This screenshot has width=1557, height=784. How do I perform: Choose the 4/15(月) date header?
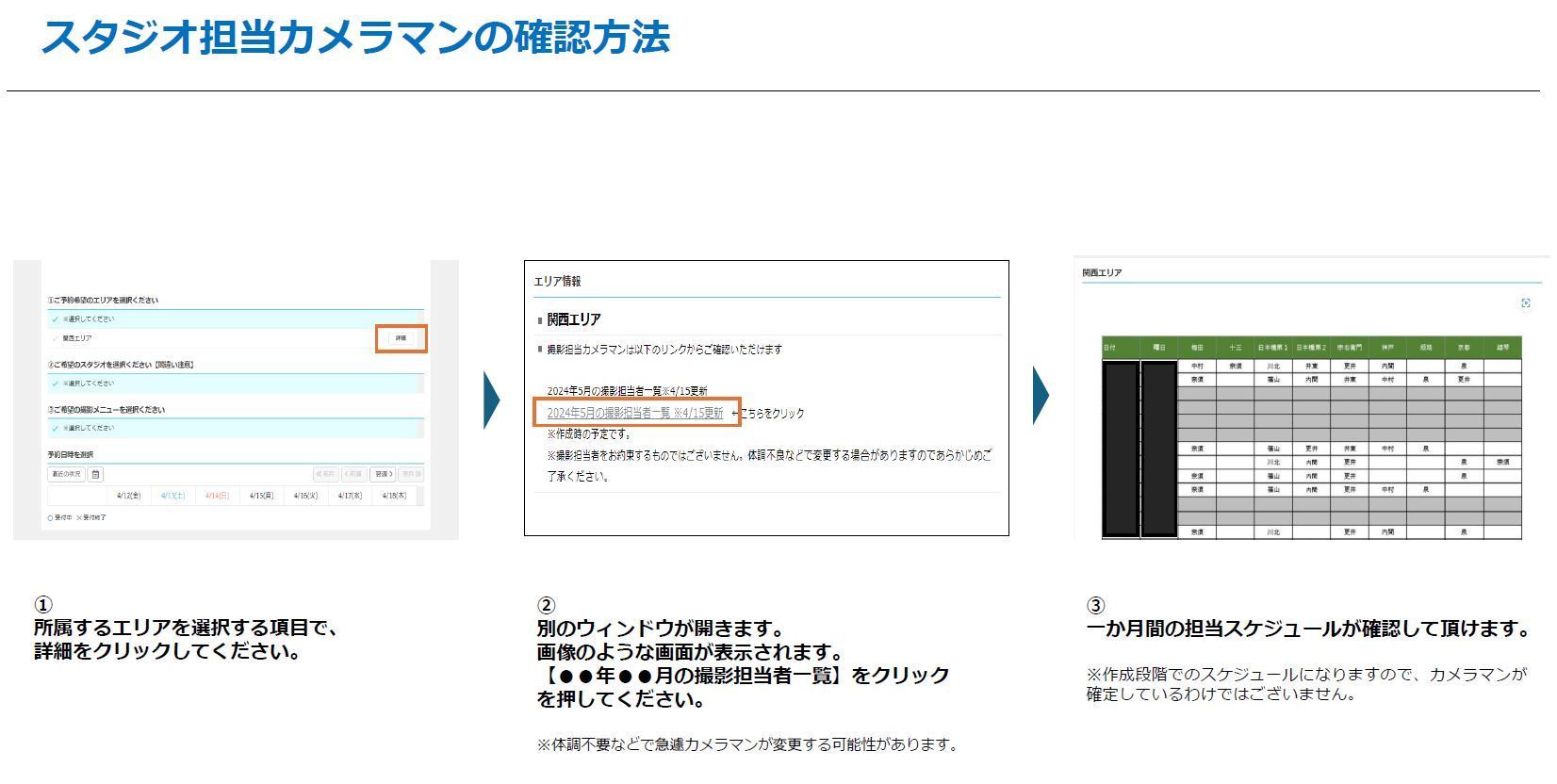coord(261,496)
